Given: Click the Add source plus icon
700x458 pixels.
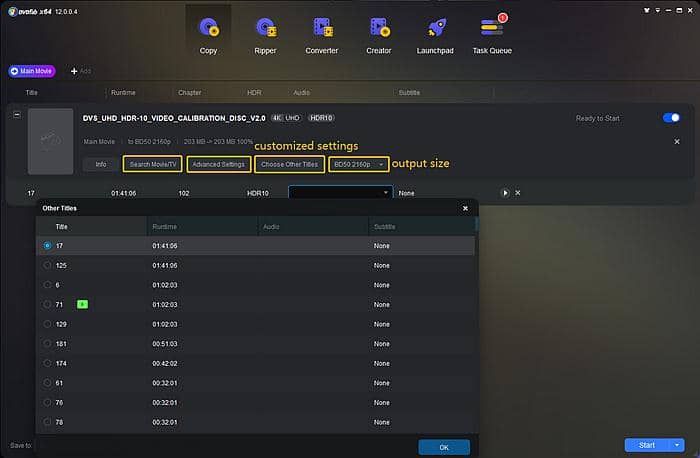Looking at the screenshot, I should tap(74, 71).
